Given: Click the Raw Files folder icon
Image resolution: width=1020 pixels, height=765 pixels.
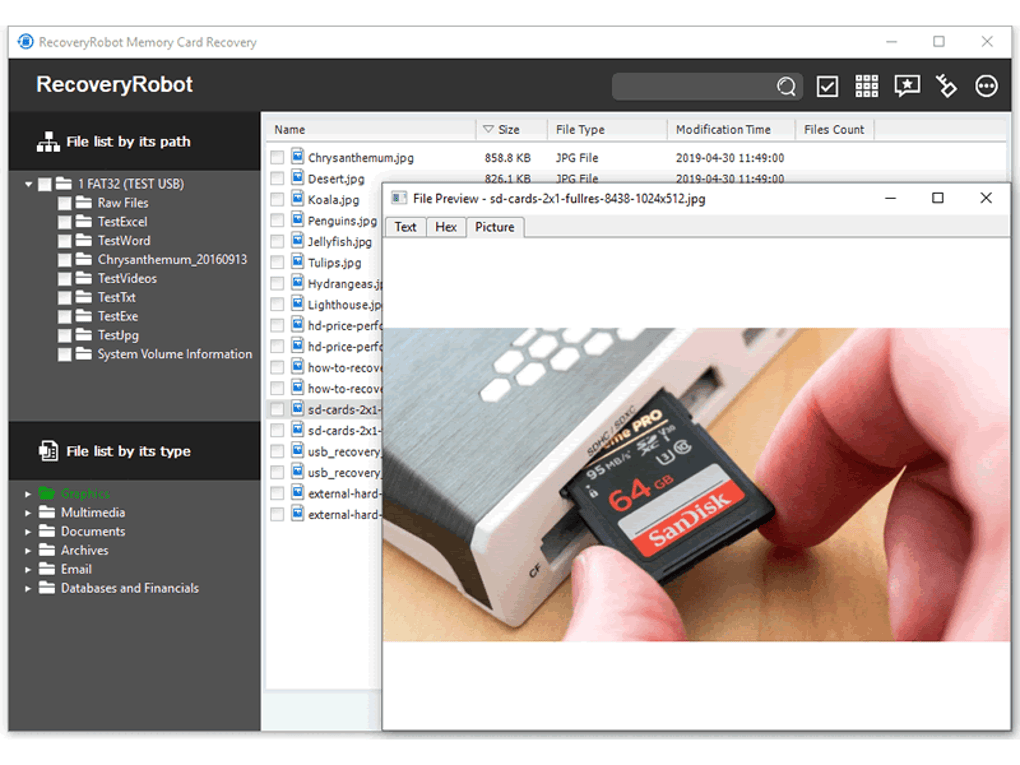Looking at the screenshot, I should coord(83,203).
